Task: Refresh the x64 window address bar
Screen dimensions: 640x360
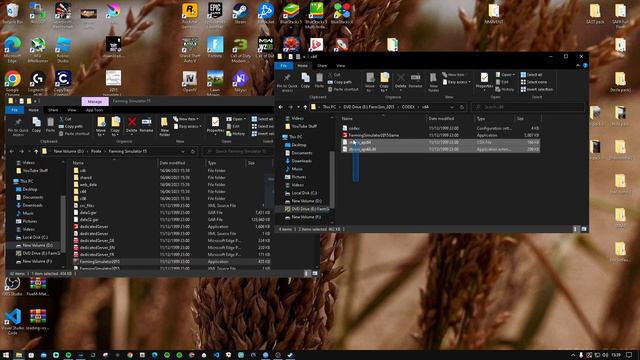Action: (462, 107)
